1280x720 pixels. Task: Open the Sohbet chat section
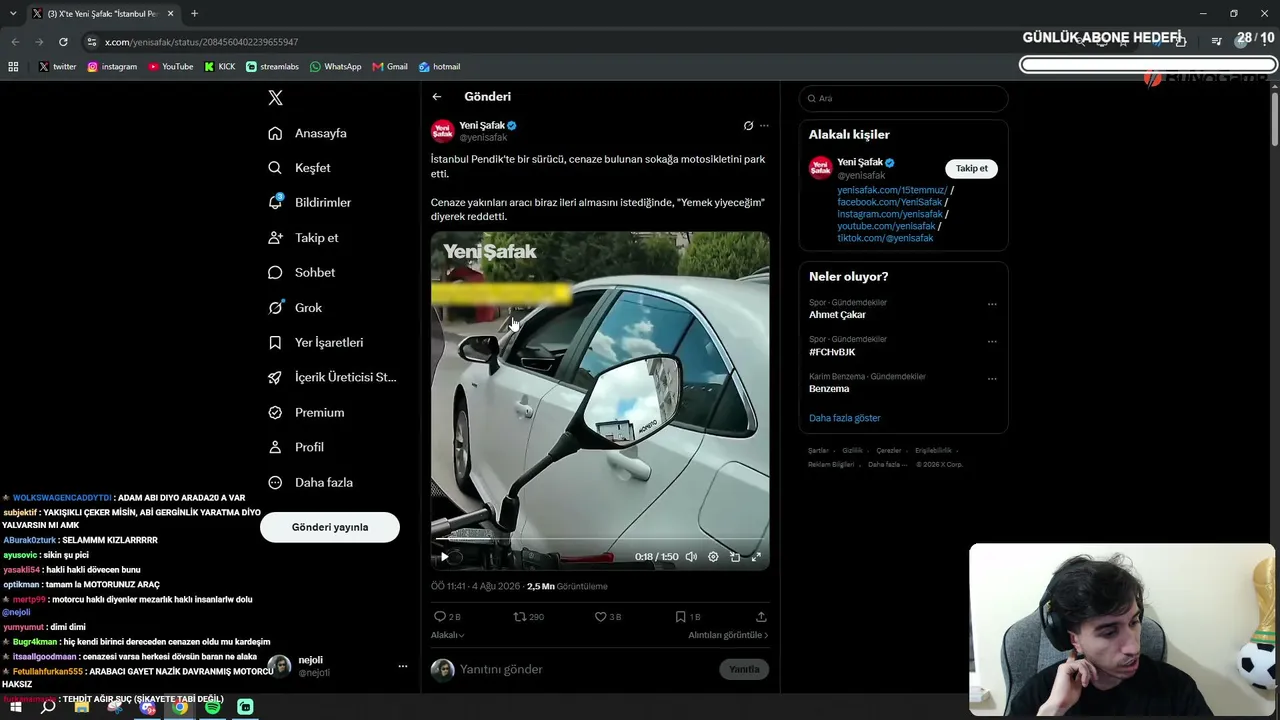pos(301,272)
